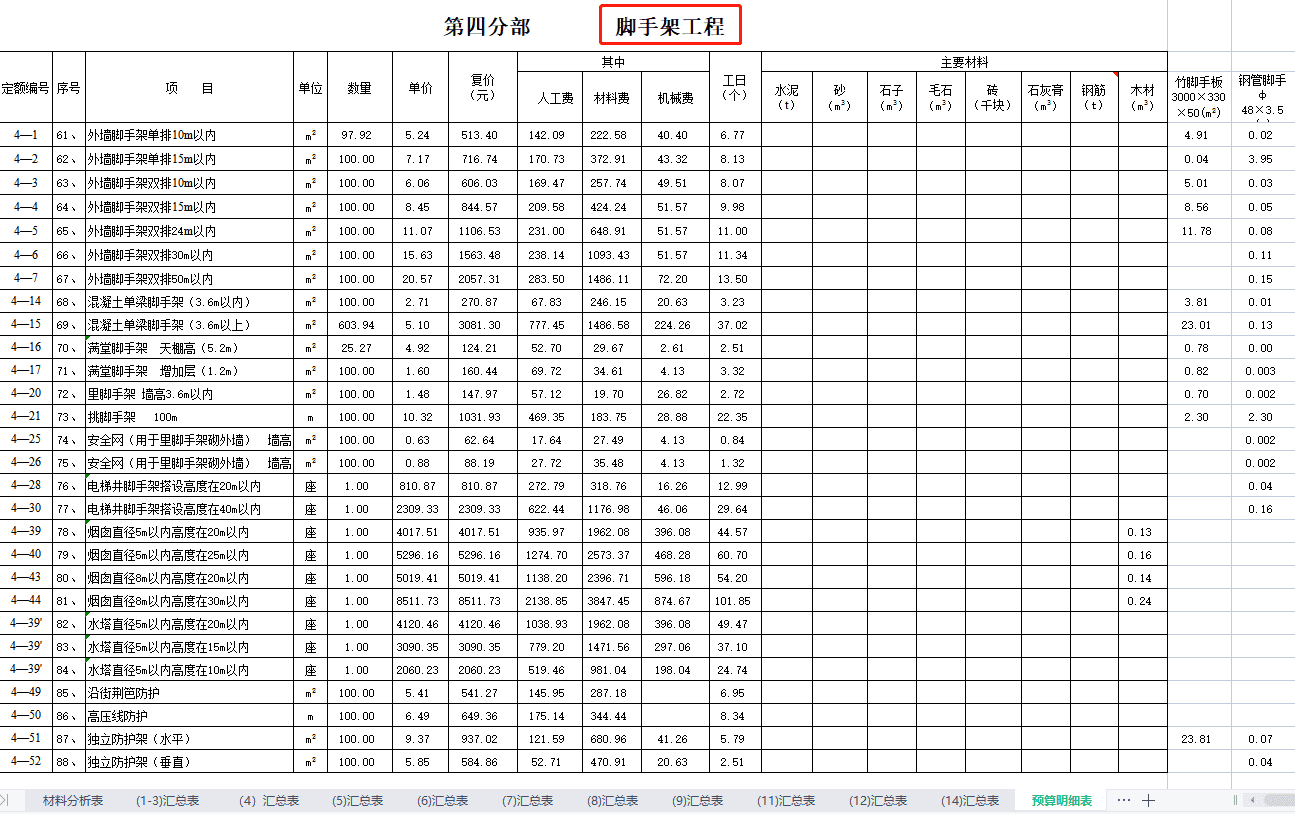This screenshot has height=814, width=1295.
Task: Click quota code cell 4—2
Action: pos(26,159)
